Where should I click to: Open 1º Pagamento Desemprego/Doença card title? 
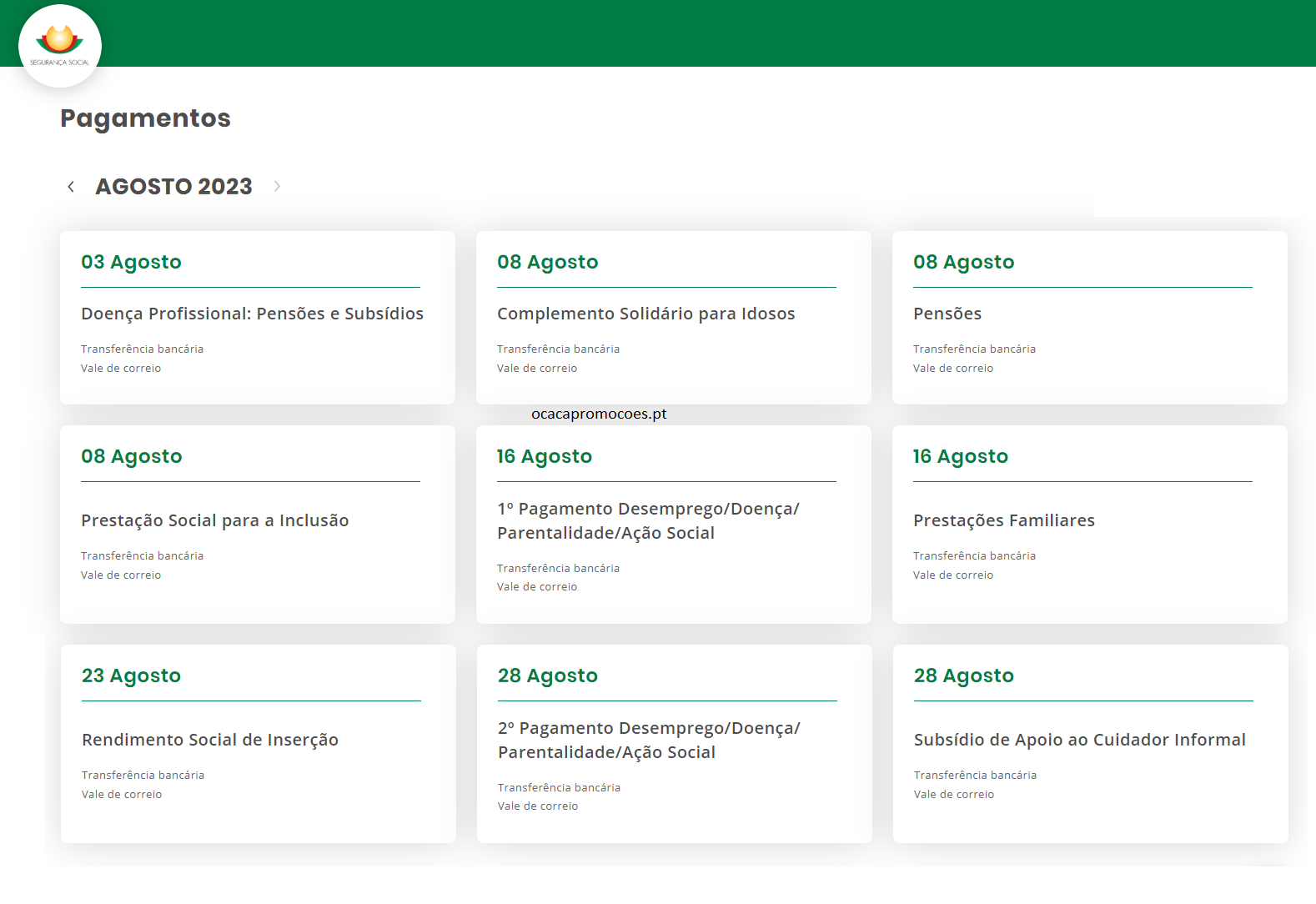tap(648, 520)
